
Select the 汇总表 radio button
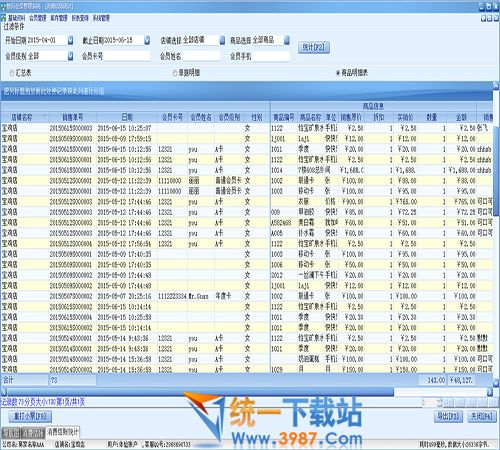12,73
